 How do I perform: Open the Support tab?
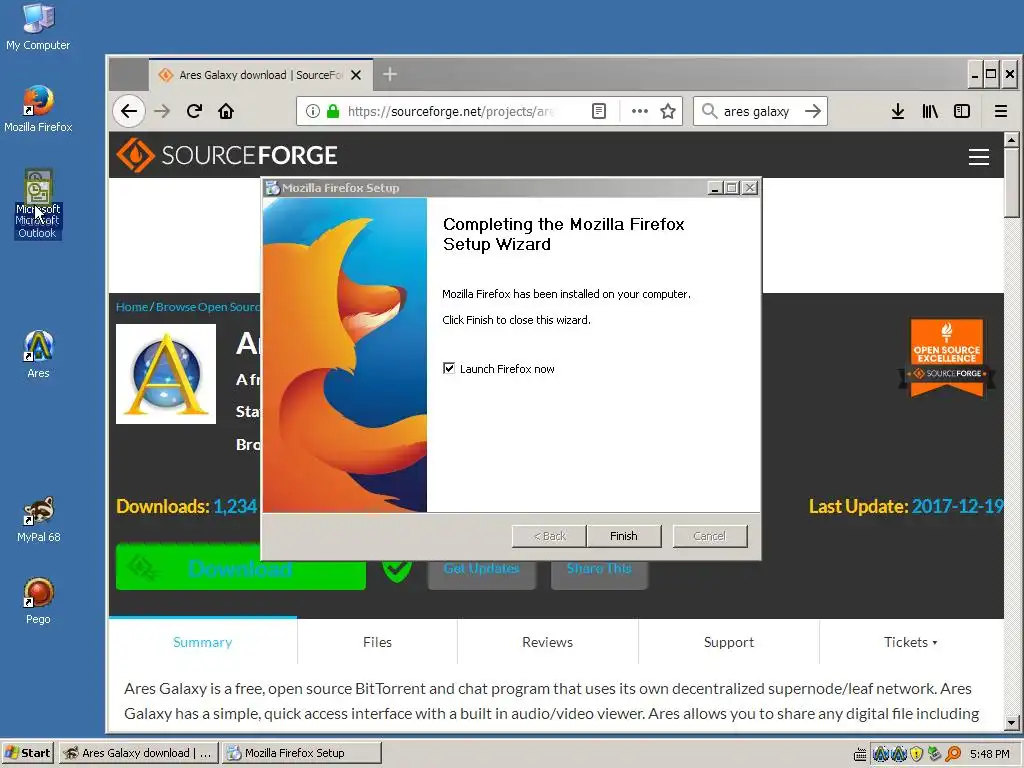tap(729, 642)
